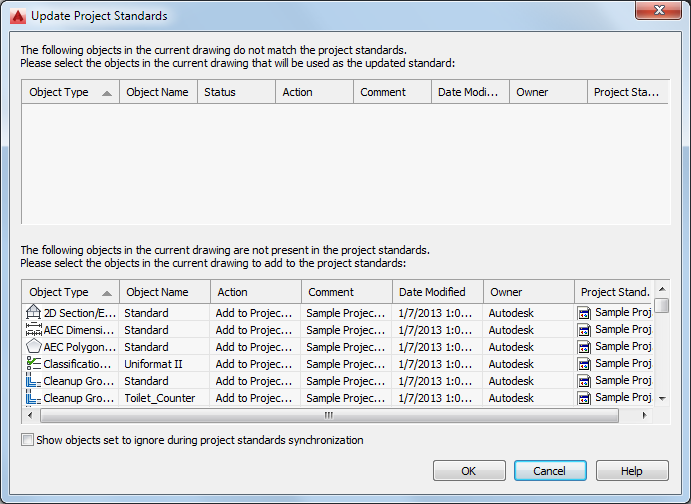Click the AEC Polygon style row icon
Screen dimensions: 691x504
(x=33, y=346)
